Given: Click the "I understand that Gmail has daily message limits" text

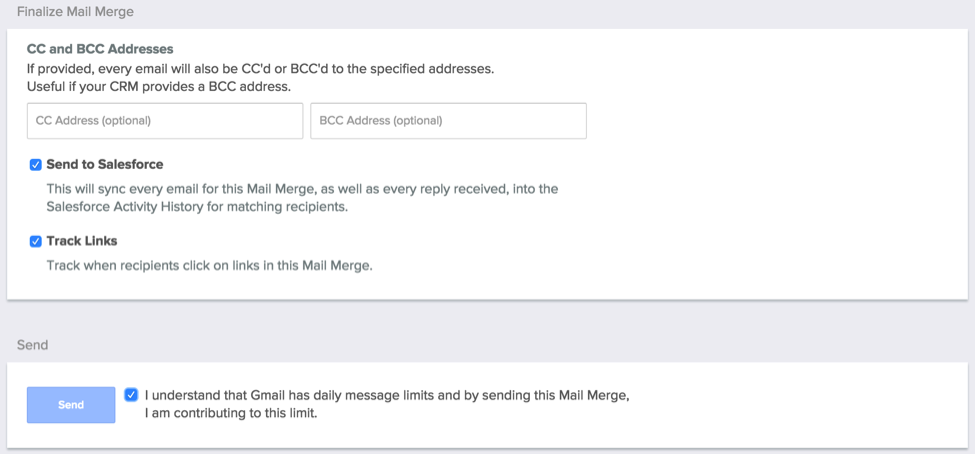Looking at the screenshot, I should (387, 395).
